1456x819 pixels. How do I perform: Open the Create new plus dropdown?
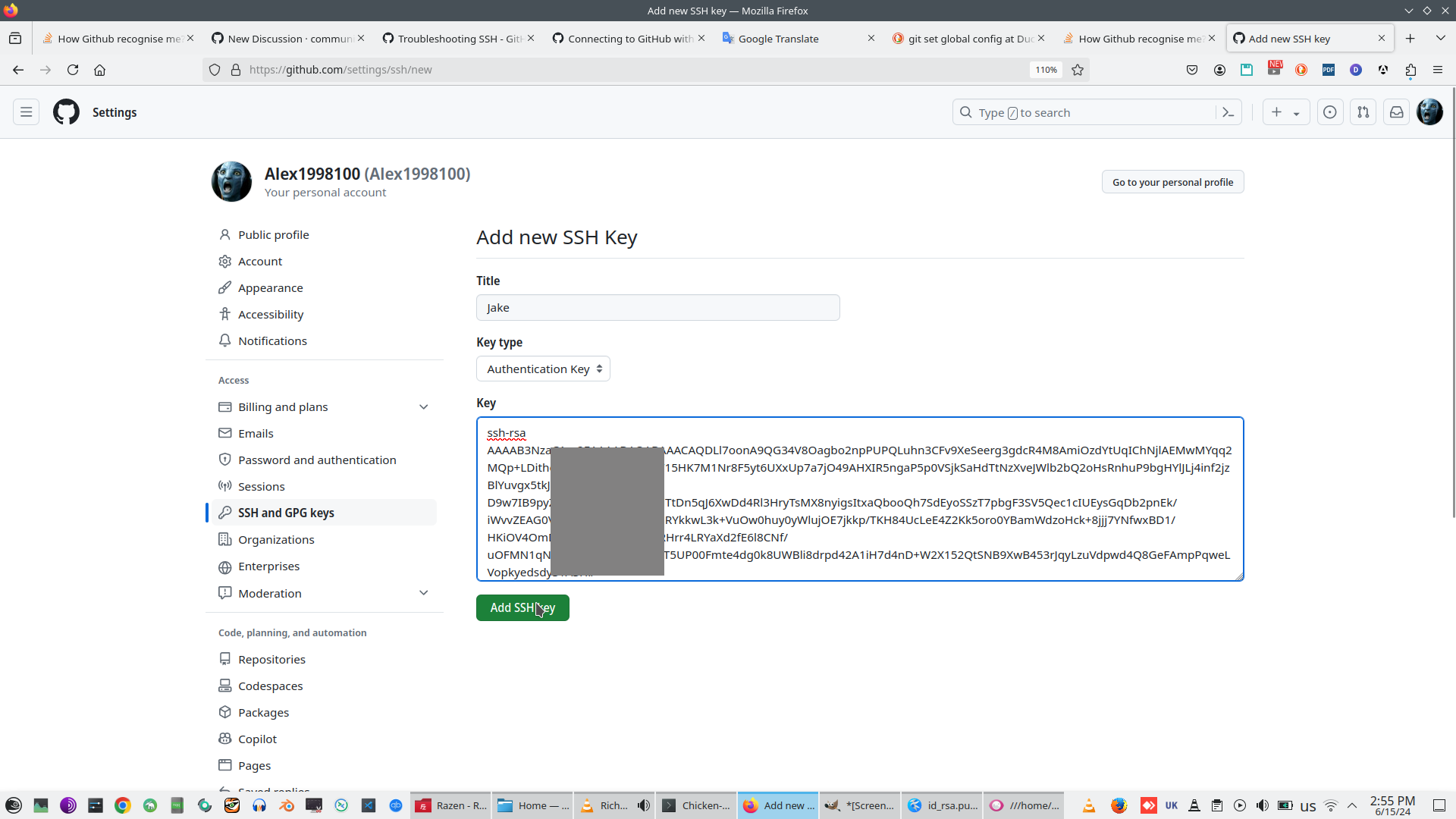(x=1286, y=112)
